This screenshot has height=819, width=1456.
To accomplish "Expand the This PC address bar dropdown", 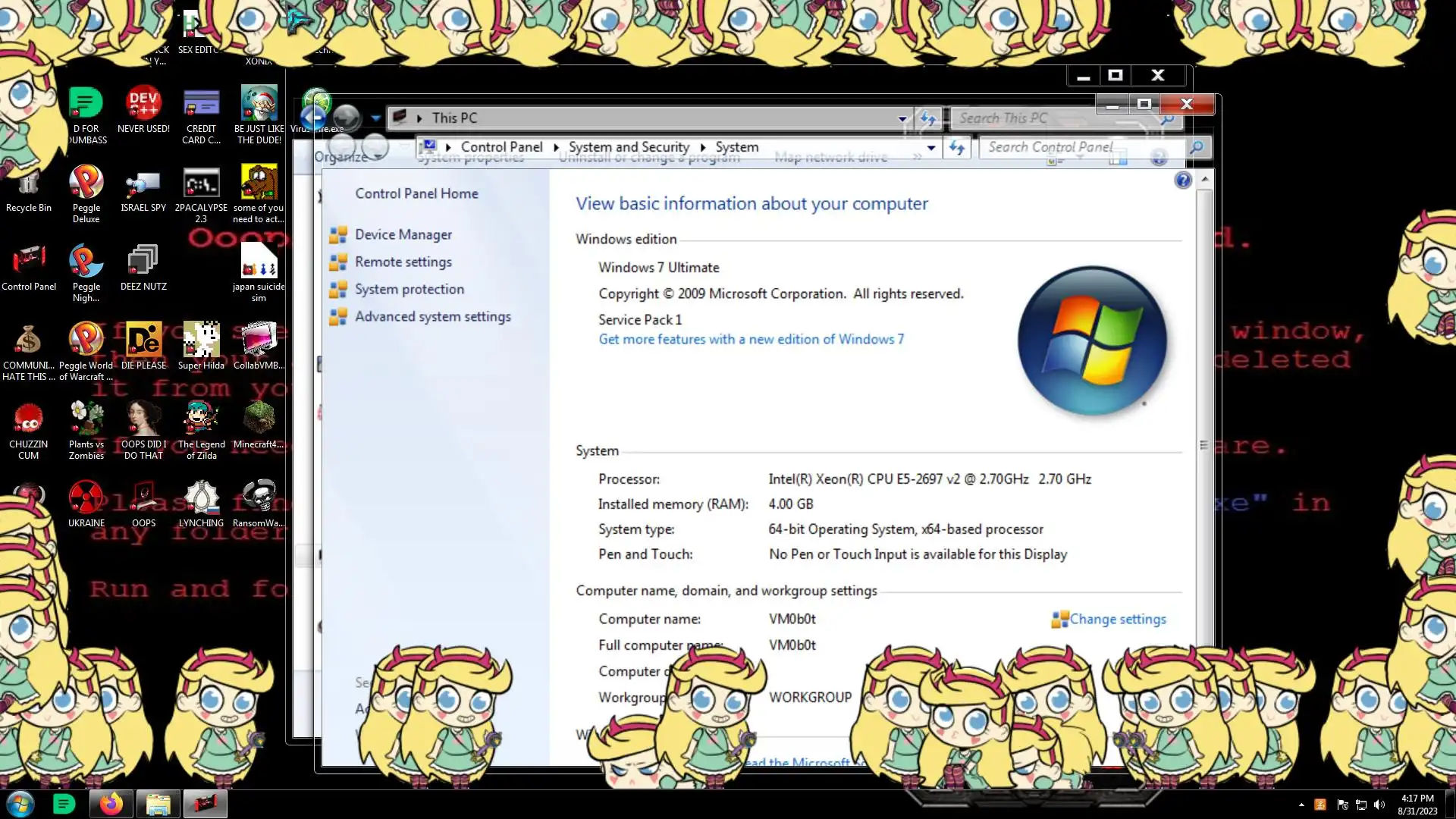I will pos(902,119).
